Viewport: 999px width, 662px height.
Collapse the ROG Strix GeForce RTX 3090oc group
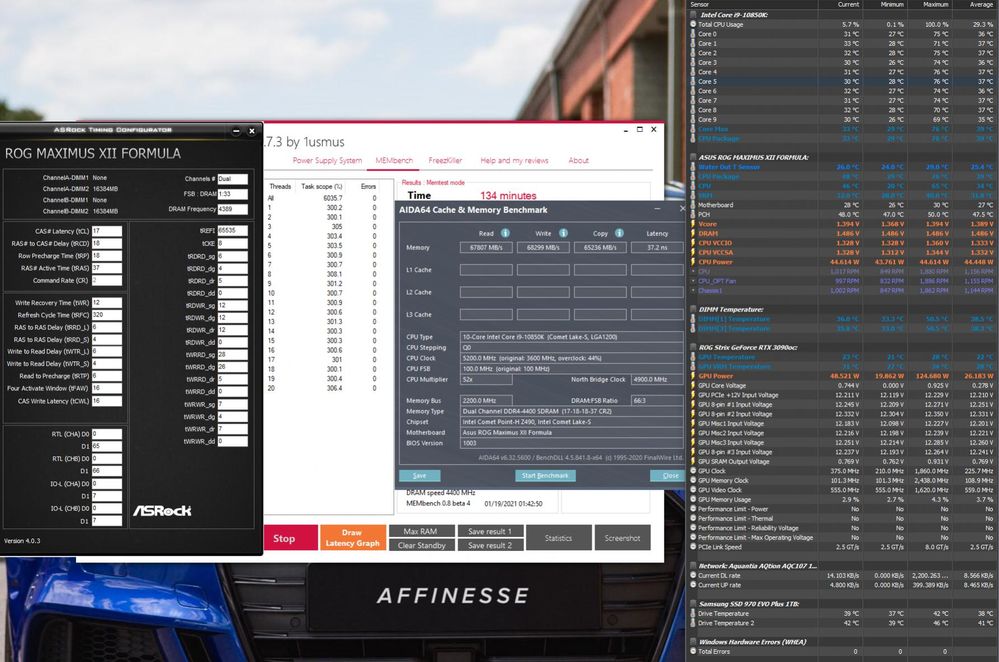click(693, 347)
